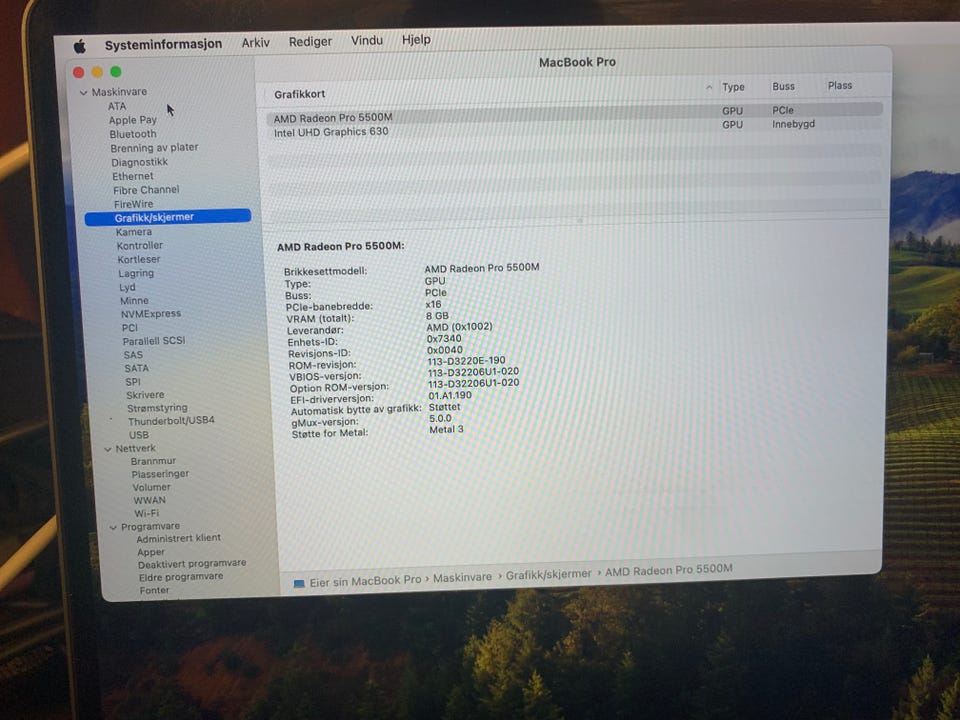The height and width of the screenshot is (720, 960).
Task: Open the Arkiv menu
Action: pos(255,42)
